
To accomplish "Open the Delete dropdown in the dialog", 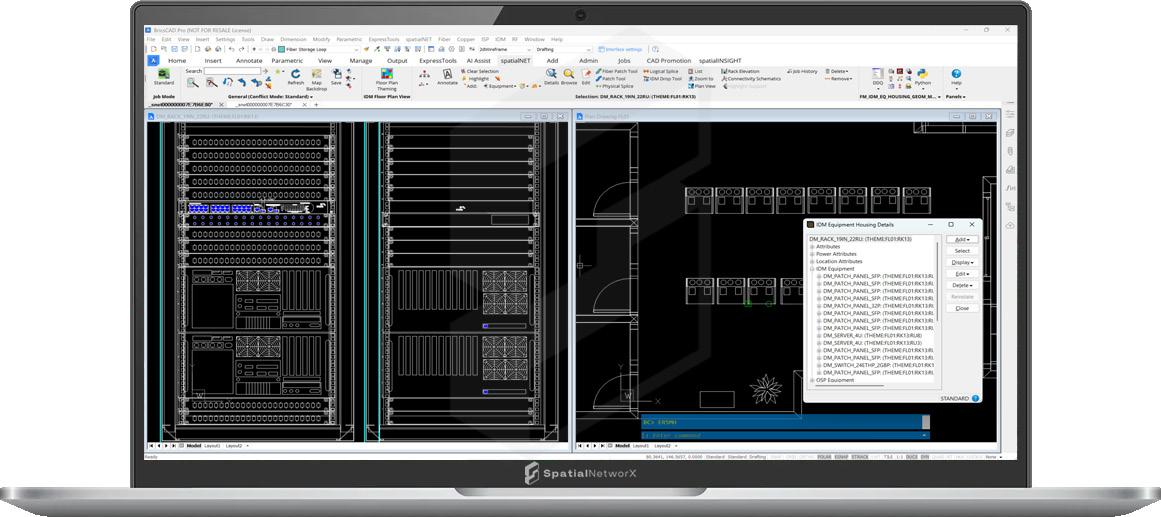I will click(963, 285).
